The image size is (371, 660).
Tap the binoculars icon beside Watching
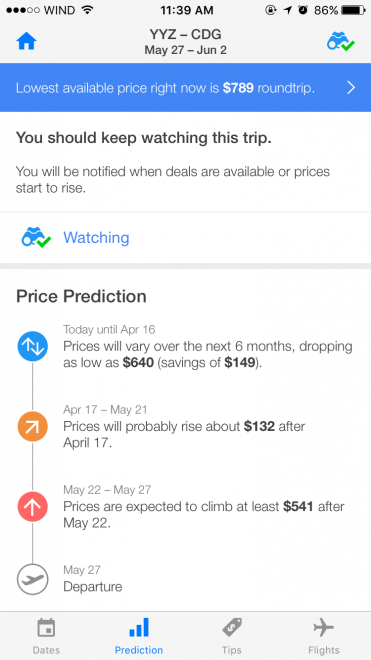pos(36,238)
